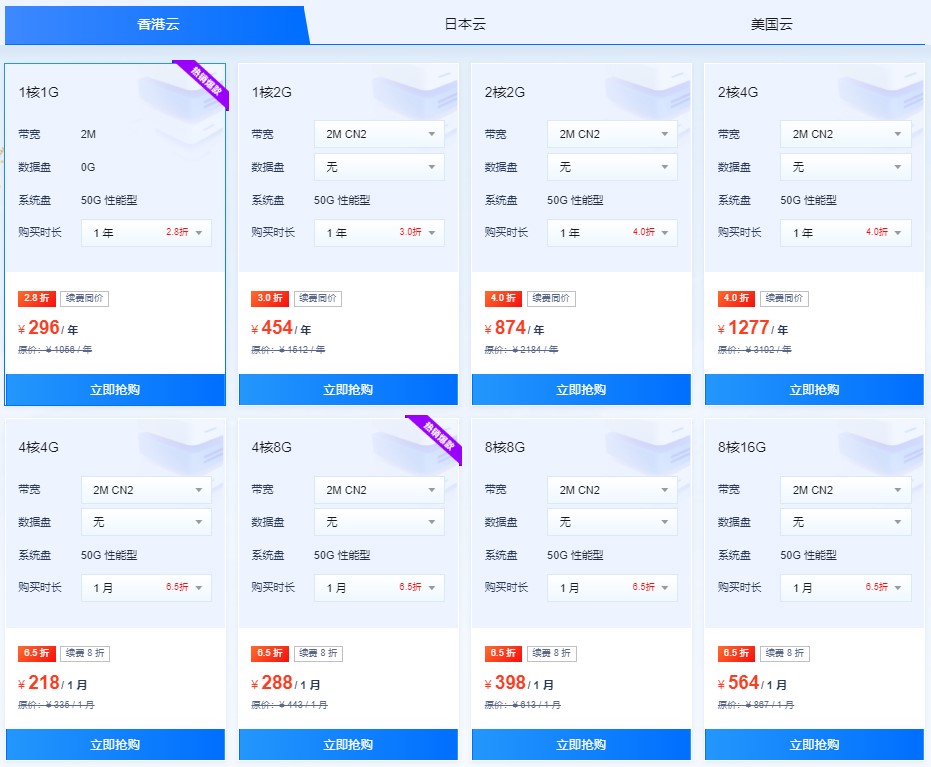
Task: Click the ¥218/1月 price
Action: [53, 683]
